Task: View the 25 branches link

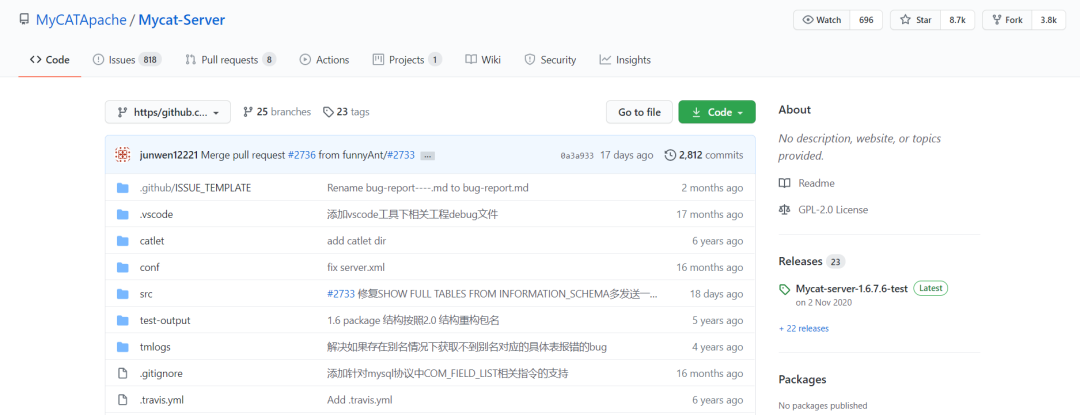Action: click(x=277, y=111)
